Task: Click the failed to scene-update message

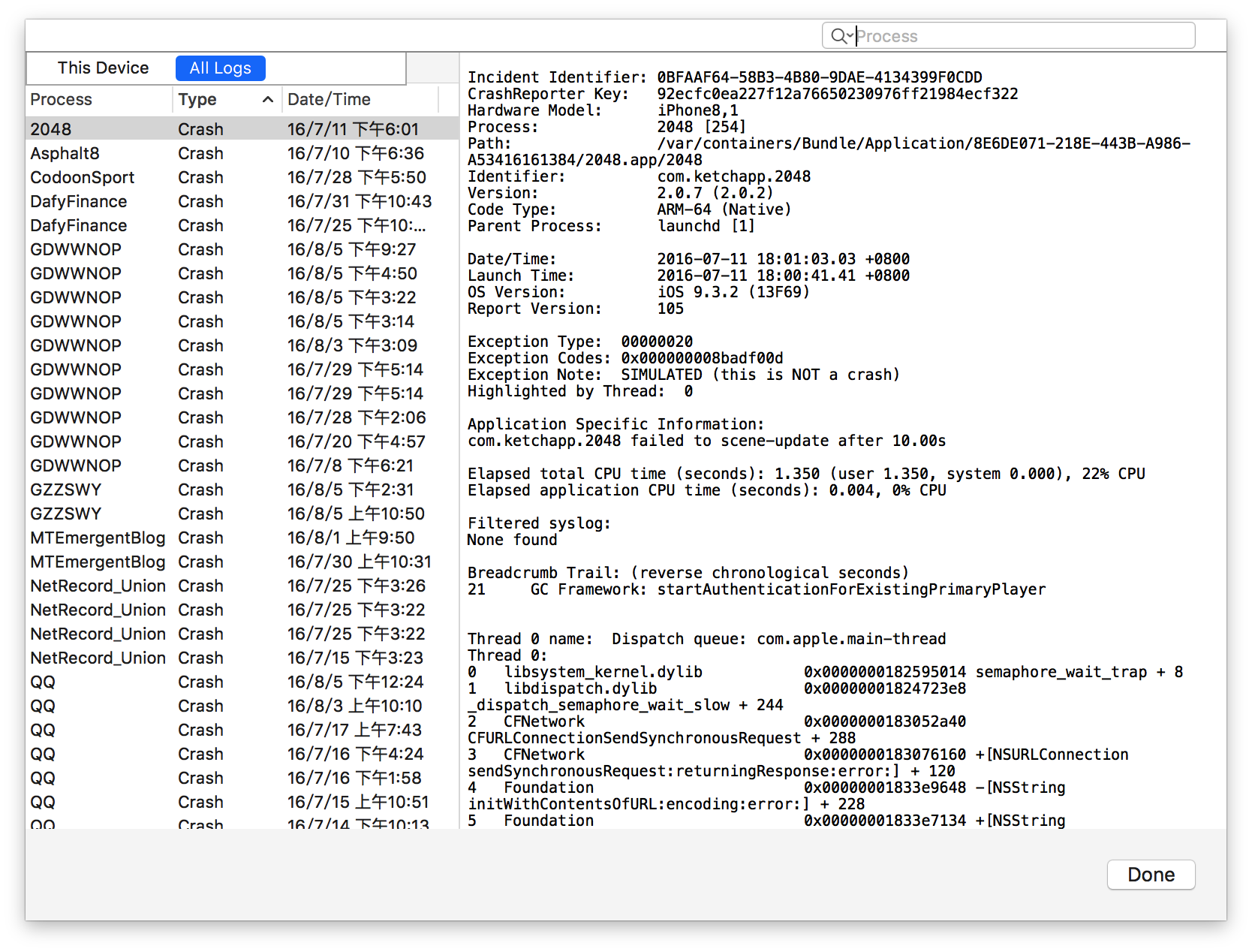Action: [x=706, y=441]
